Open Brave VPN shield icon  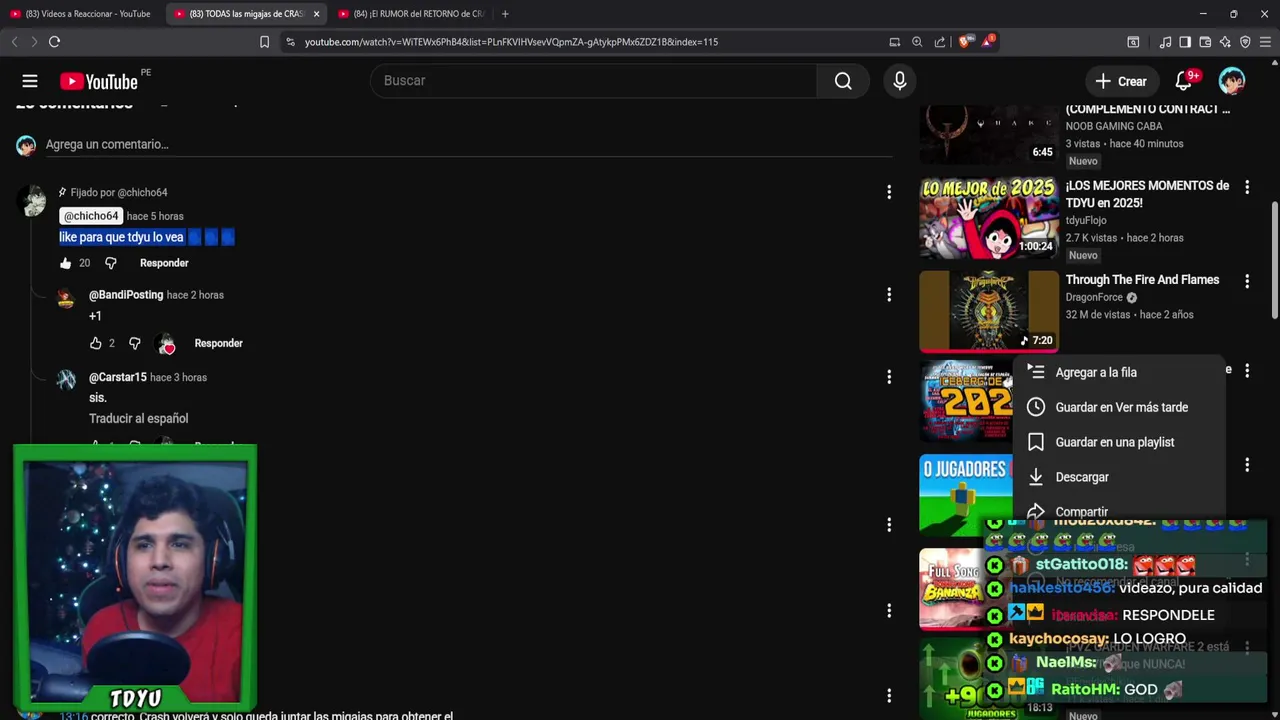pos(1245,42)
